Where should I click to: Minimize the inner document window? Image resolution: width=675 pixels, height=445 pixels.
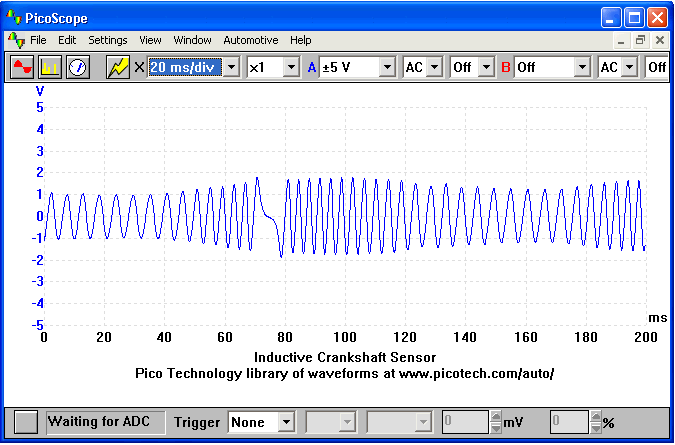tap(621, 41)
